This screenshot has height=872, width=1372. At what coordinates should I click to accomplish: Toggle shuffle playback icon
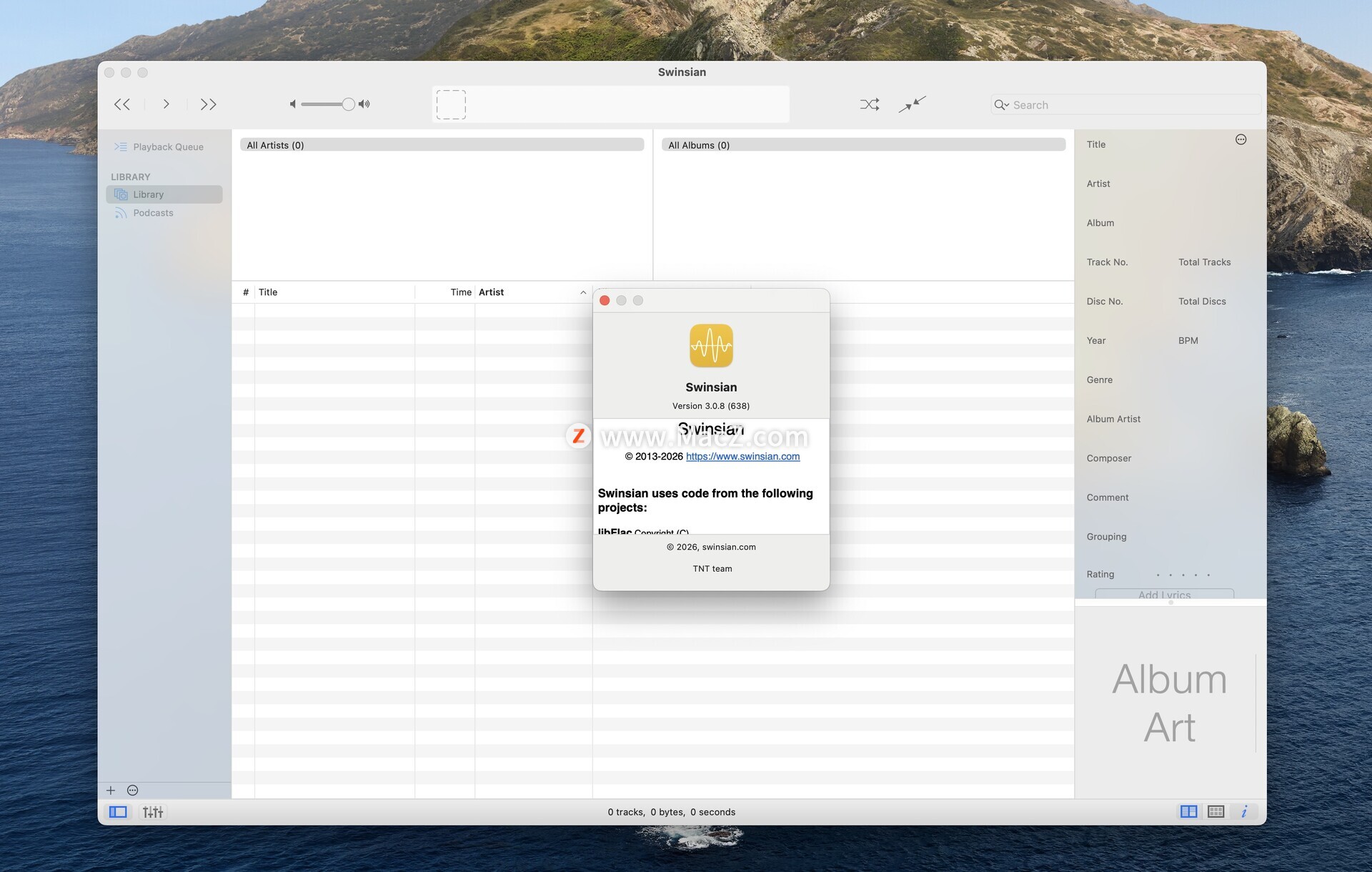(x=869, y=104)
